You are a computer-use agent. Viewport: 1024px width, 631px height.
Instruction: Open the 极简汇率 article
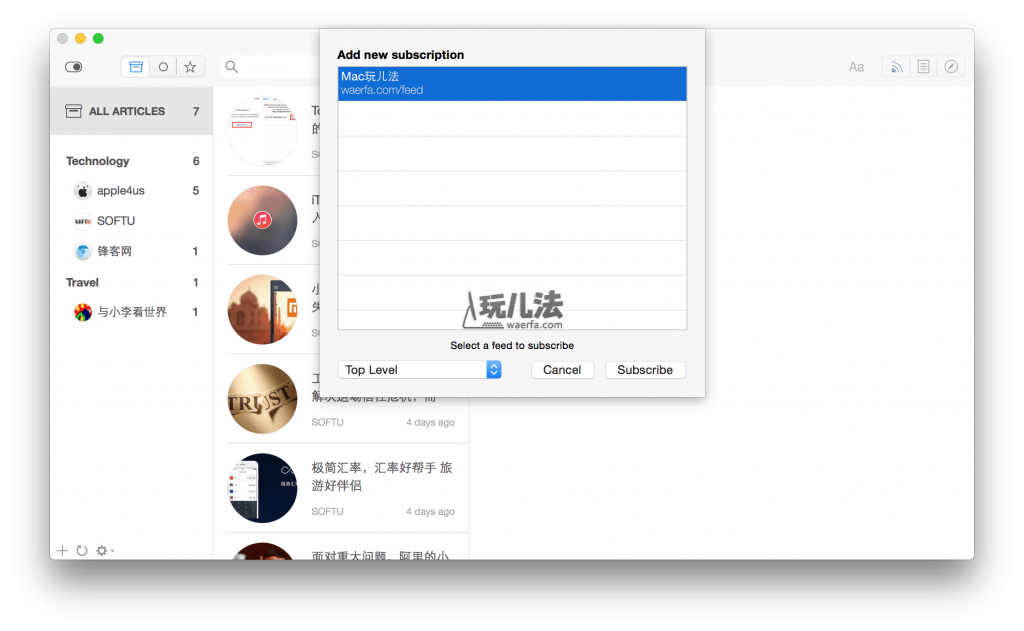[347, 488]
